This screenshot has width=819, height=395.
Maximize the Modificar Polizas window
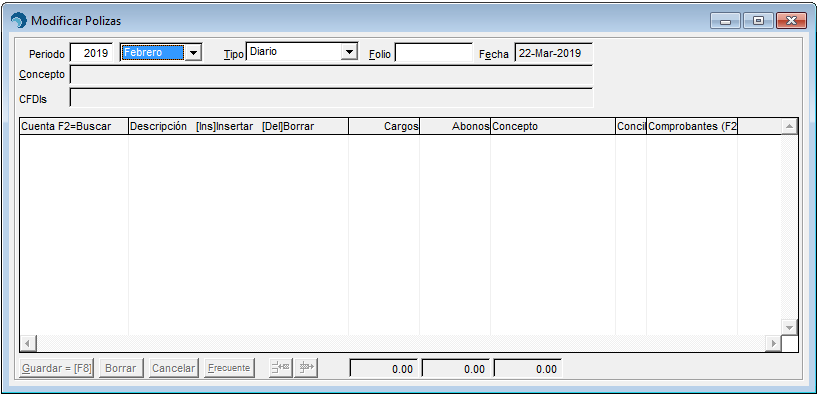[758, 21]
